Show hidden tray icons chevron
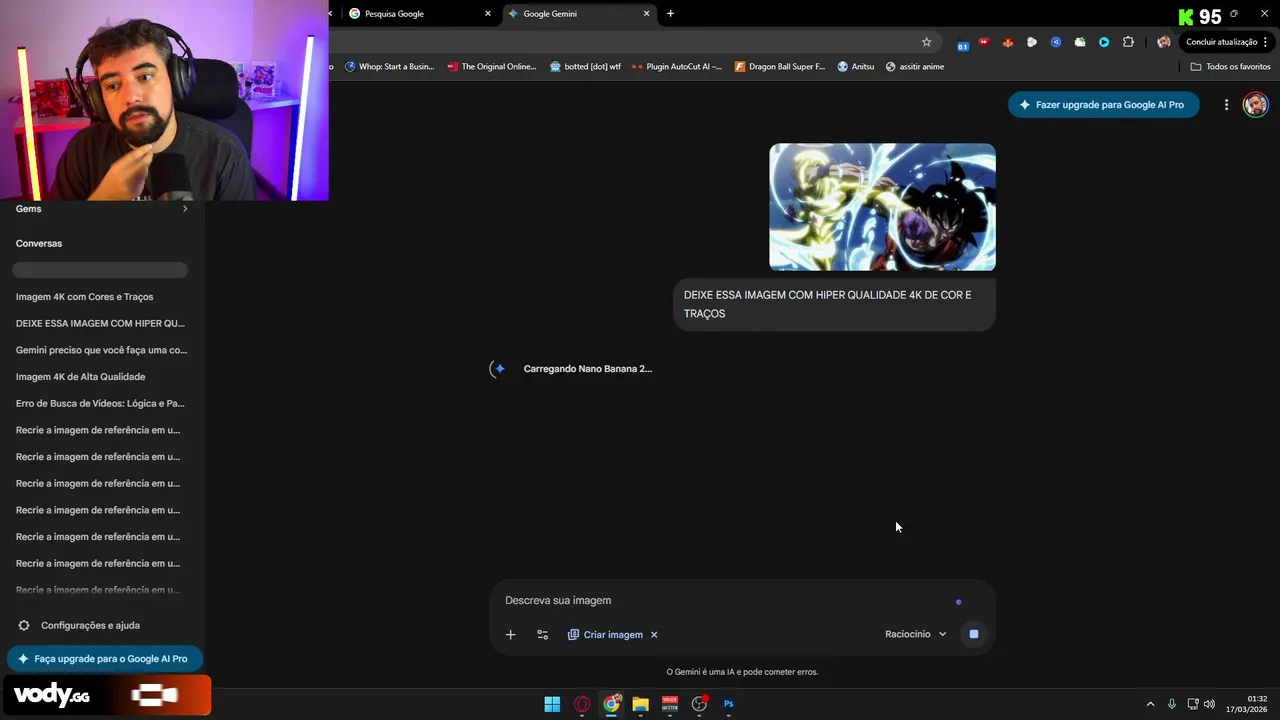The height and width of the screenshot is (720, 1280). point(1150,704)
